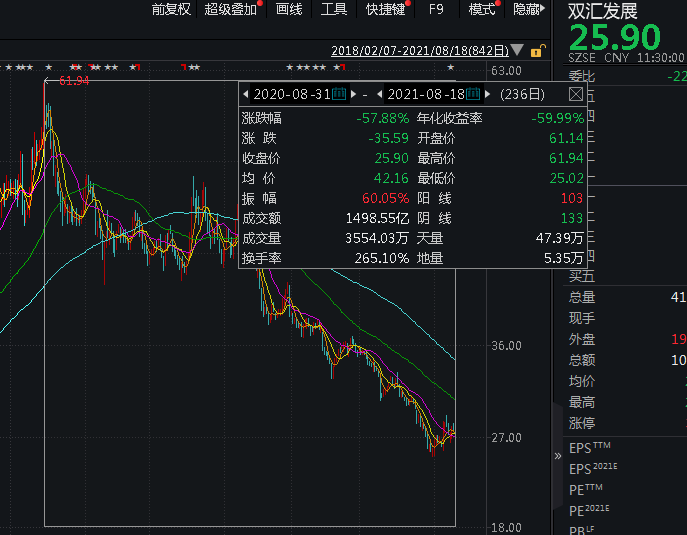This screenshot has height=535, width=687.
Task: Open the 工具 tools menu
Action: pos(334,9)
